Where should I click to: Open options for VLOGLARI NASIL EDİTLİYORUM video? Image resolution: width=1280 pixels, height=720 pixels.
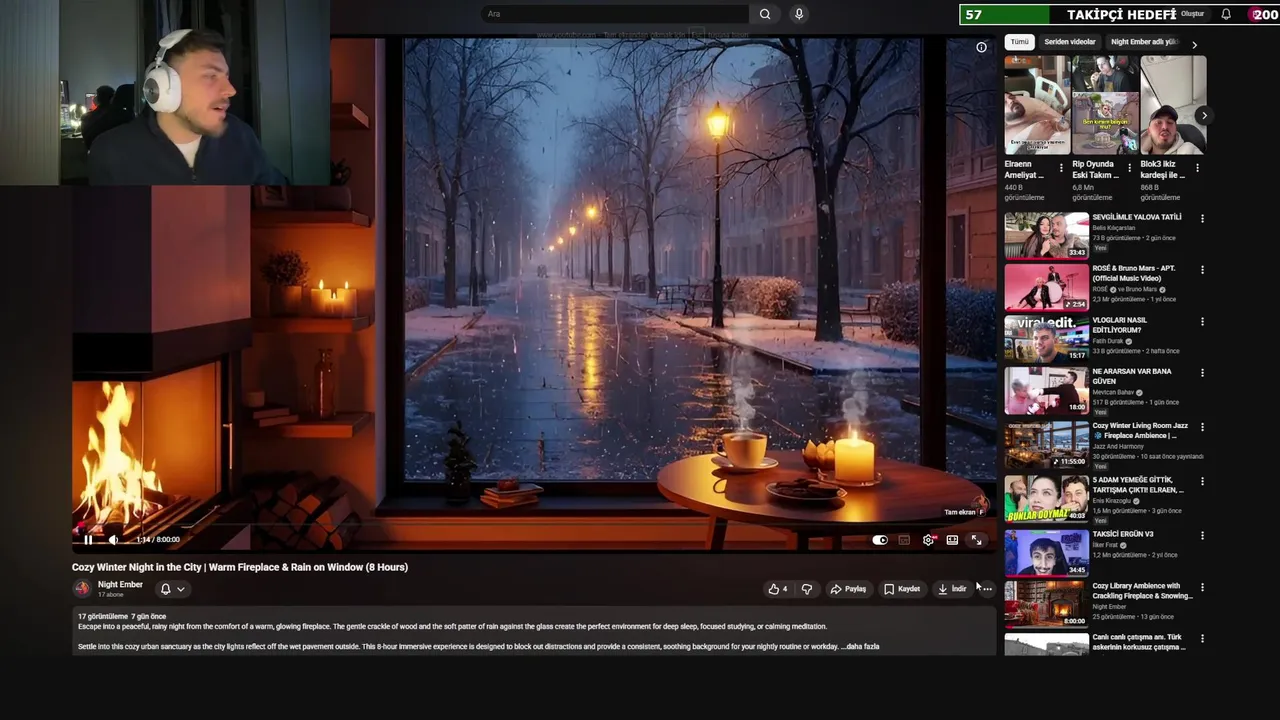point(1202,322)
